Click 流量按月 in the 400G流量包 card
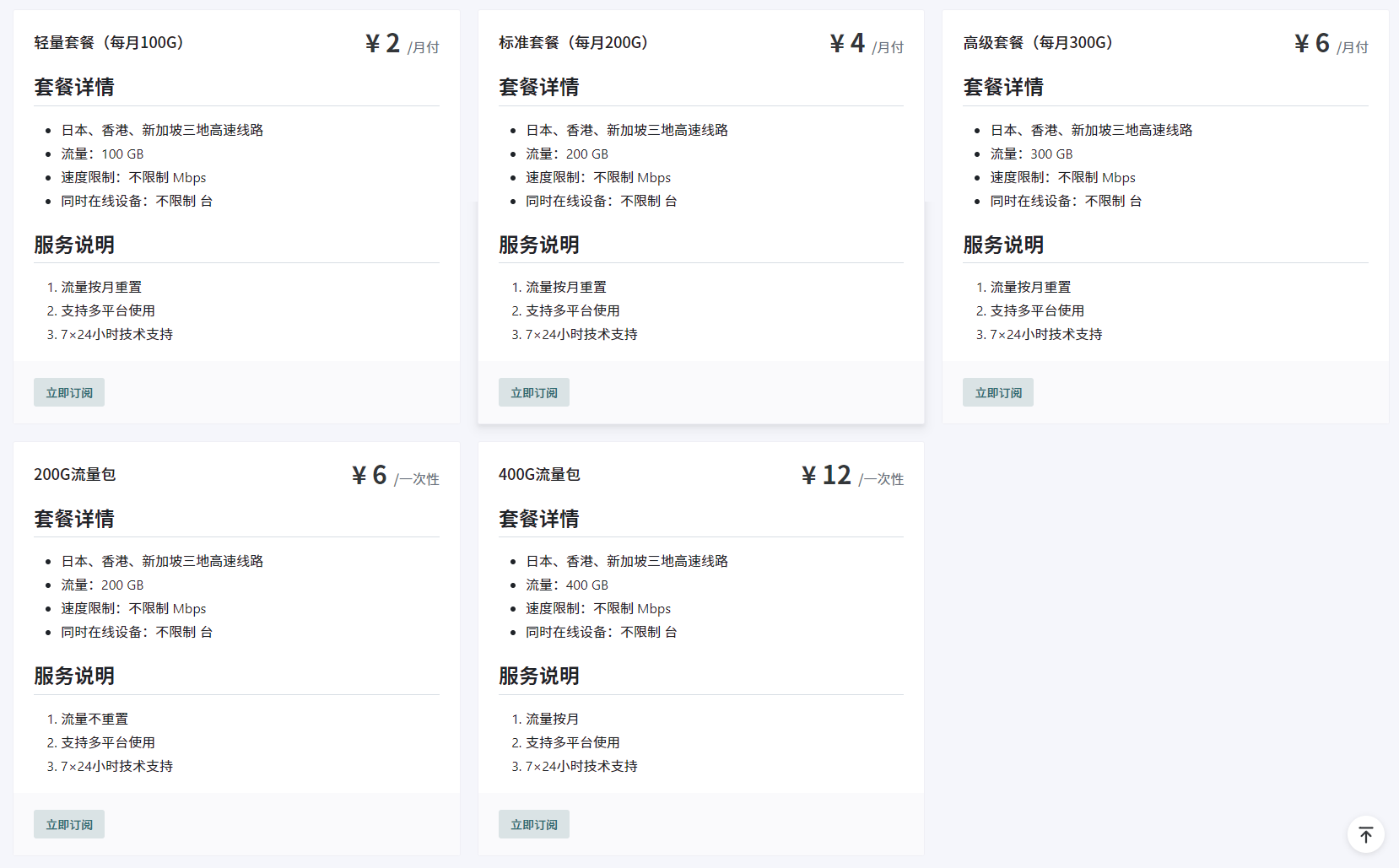Screen dimensions: 1399x868 [552, 719]
